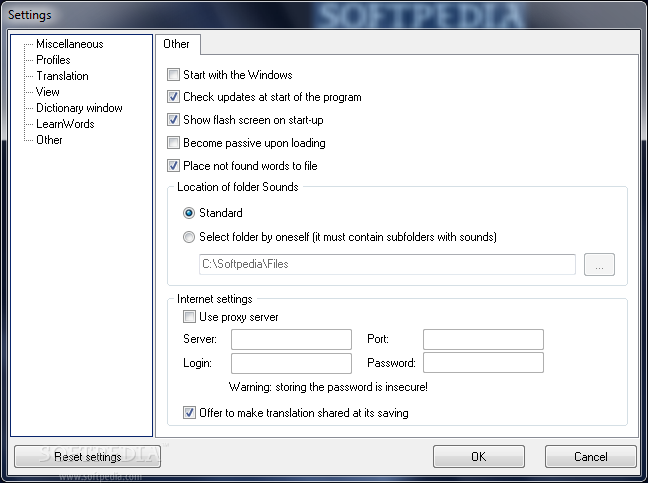Focus the proxy Port input field
This screenshot has width=648, height=483.
pyautogui.click(x=483, y=339)
